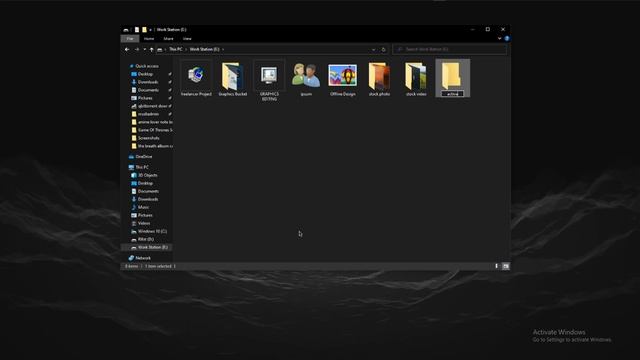This screenshot has width=640, height=360.
Task: Select Network in the navigation pane
Action: (143, 258)
